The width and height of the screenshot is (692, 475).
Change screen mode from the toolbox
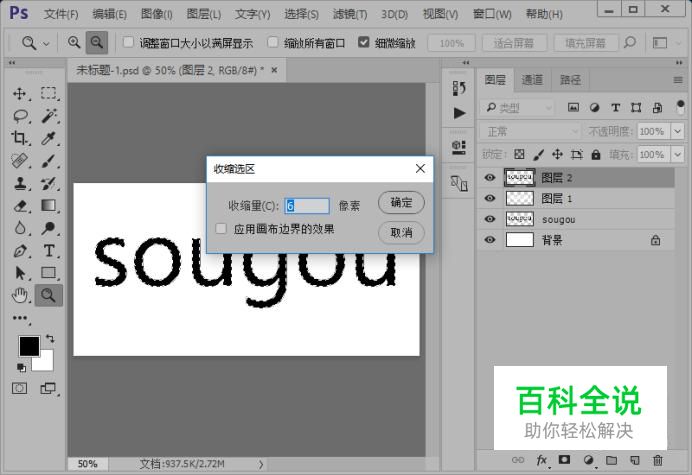48,388
